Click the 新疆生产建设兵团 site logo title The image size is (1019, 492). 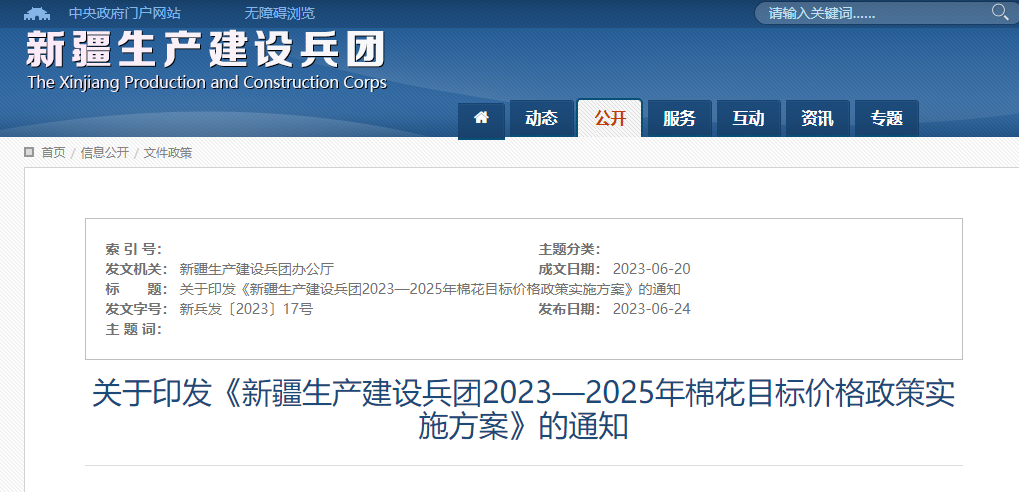205,50
